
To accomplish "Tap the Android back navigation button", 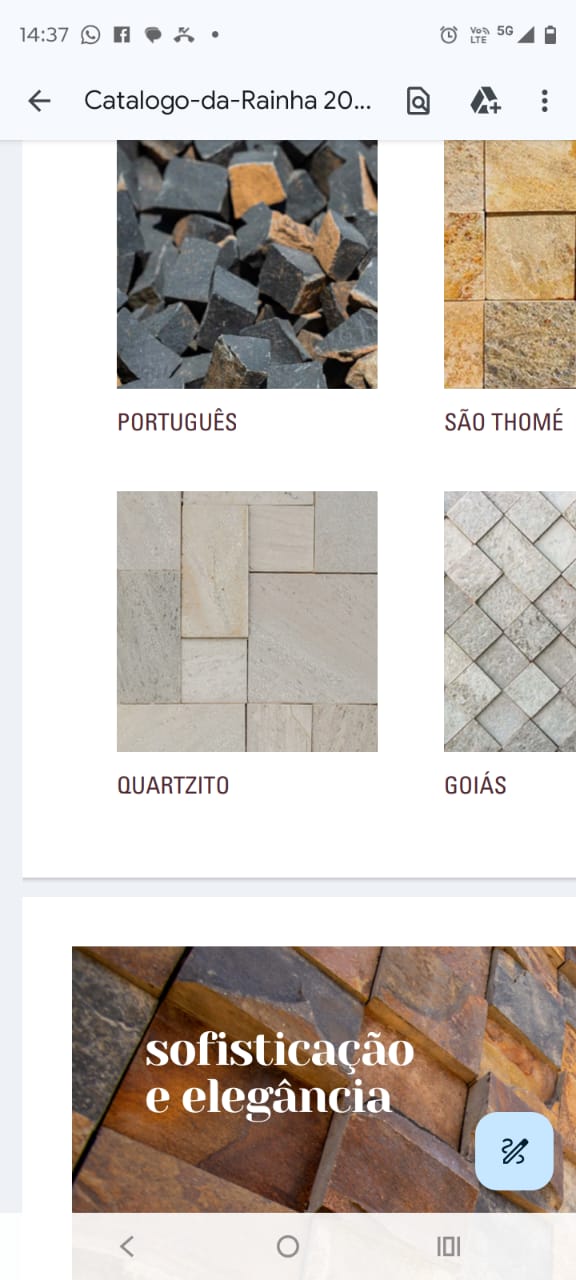I will tap(126, 1246).
